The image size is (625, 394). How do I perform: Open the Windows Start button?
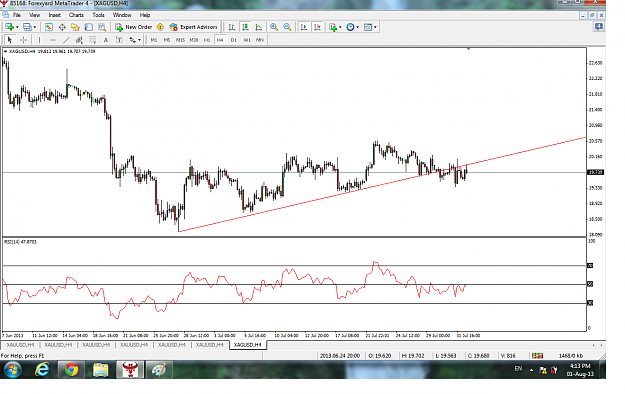[12, 370]
